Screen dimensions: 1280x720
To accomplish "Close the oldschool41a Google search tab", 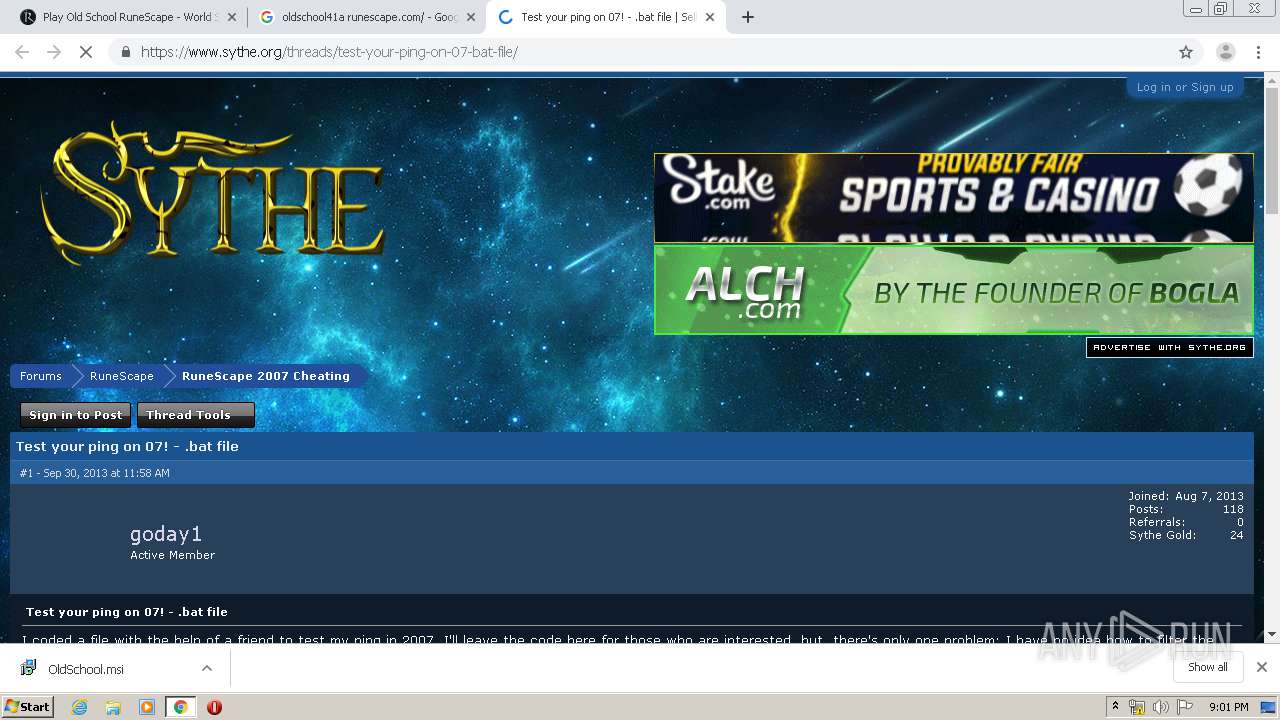I will pyautogui.click(x=471, y=17).
